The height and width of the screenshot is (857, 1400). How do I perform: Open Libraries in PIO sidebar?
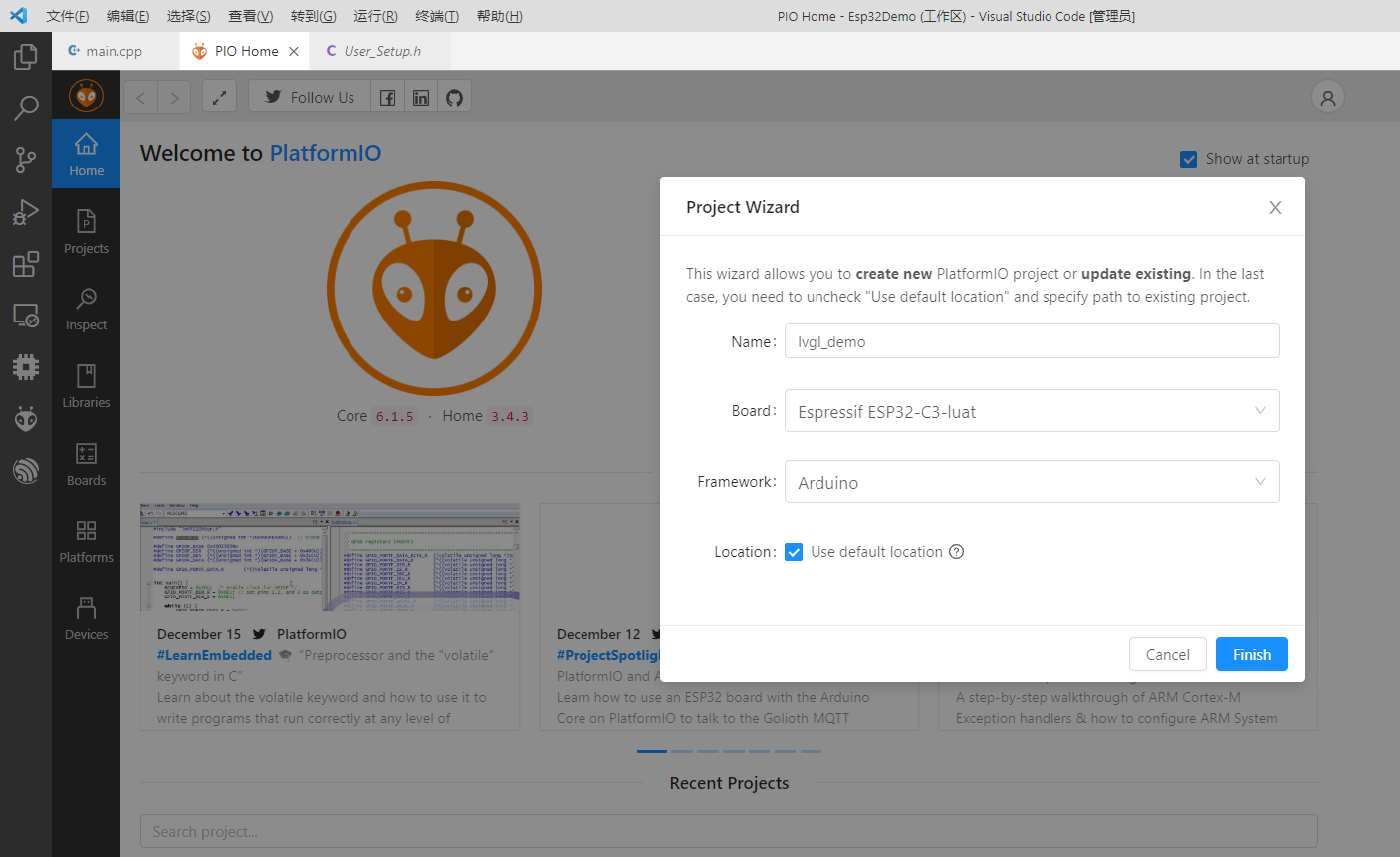(x=87, y=386)
